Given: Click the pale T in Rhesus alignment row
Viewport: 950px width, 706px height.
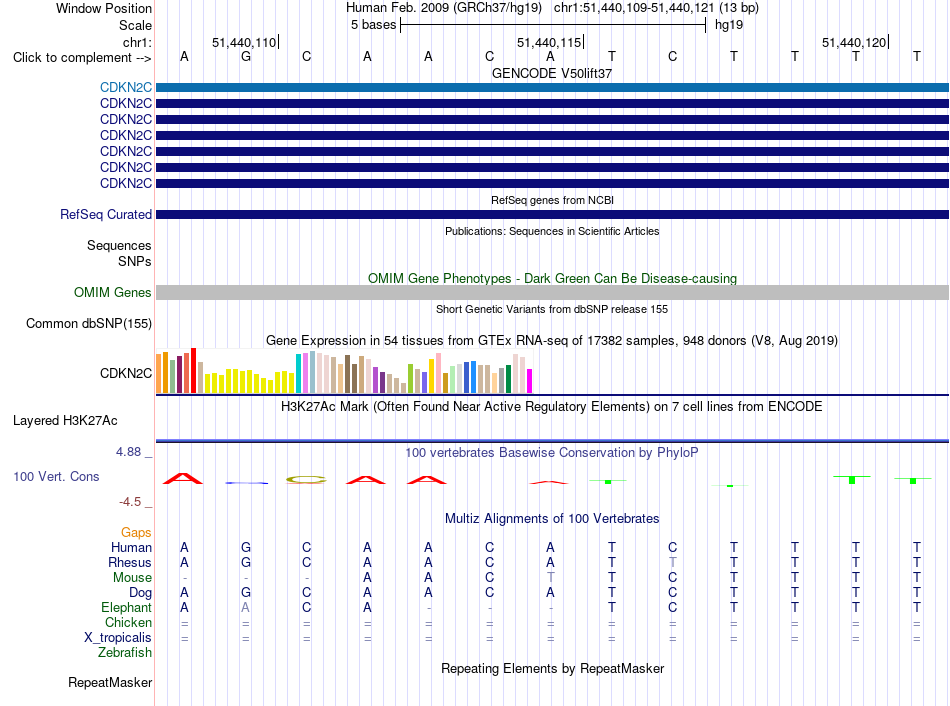Looking at the screenshot, I should click(673, 563).
